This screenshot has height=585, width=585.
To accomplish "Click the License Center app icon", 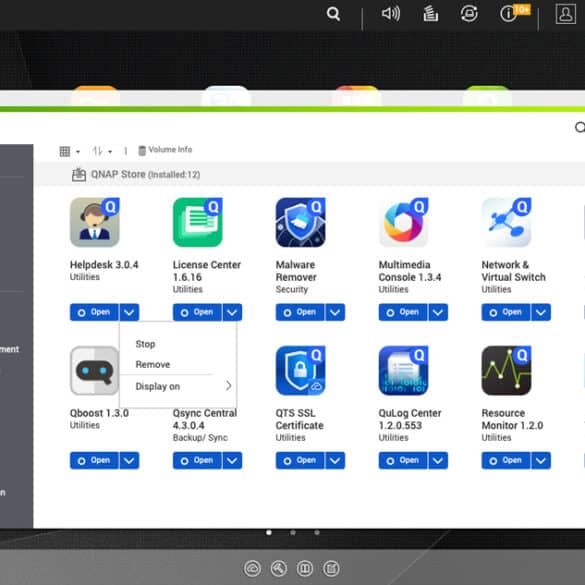I will (198, 222).
